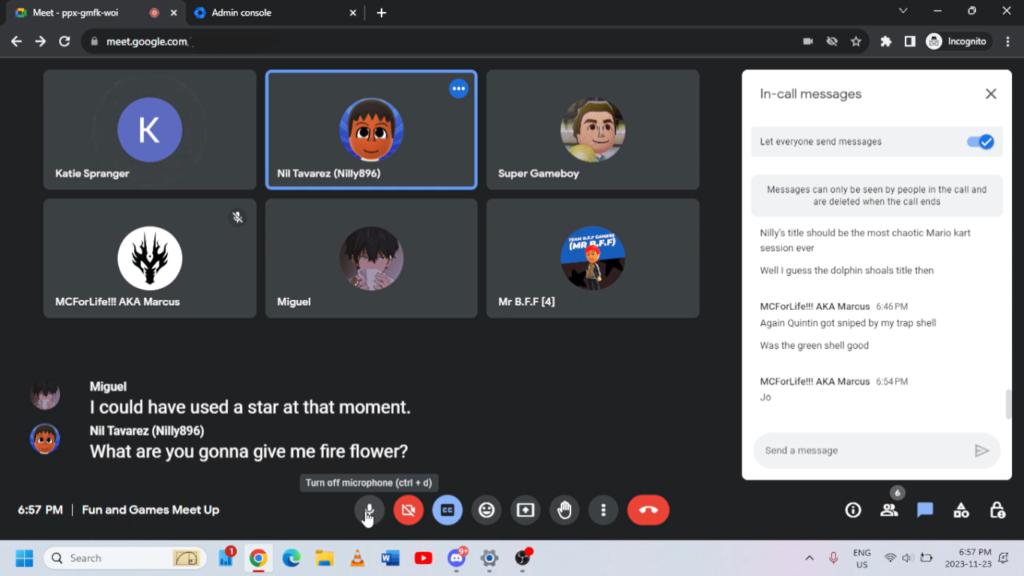Leave the call with the red hang-up button
The height and width of the screenshot is (576, 1024).
pos(648,510)
